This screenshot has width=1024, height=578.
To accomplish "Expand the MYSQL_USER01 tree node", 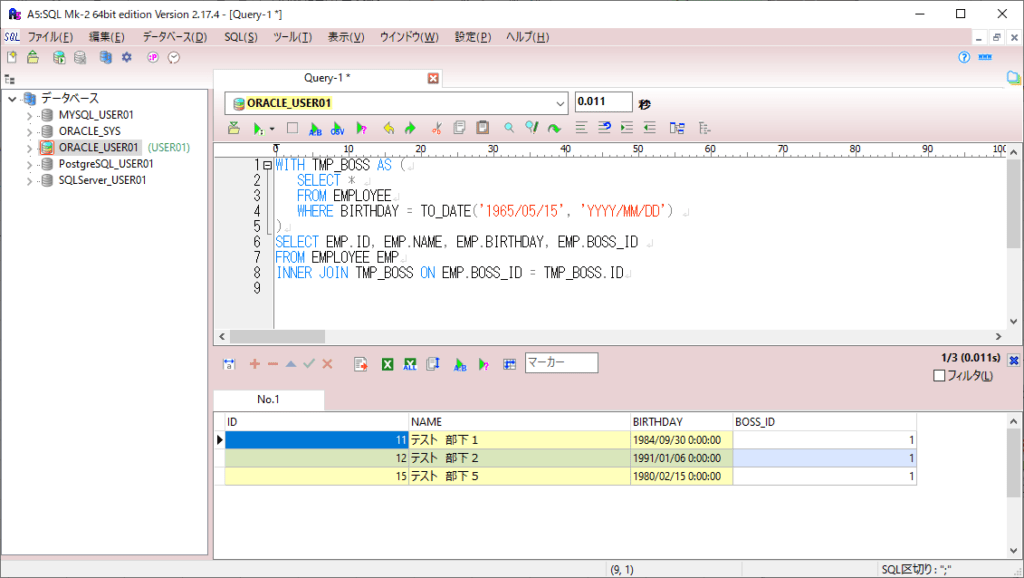I will pos(30,115).
